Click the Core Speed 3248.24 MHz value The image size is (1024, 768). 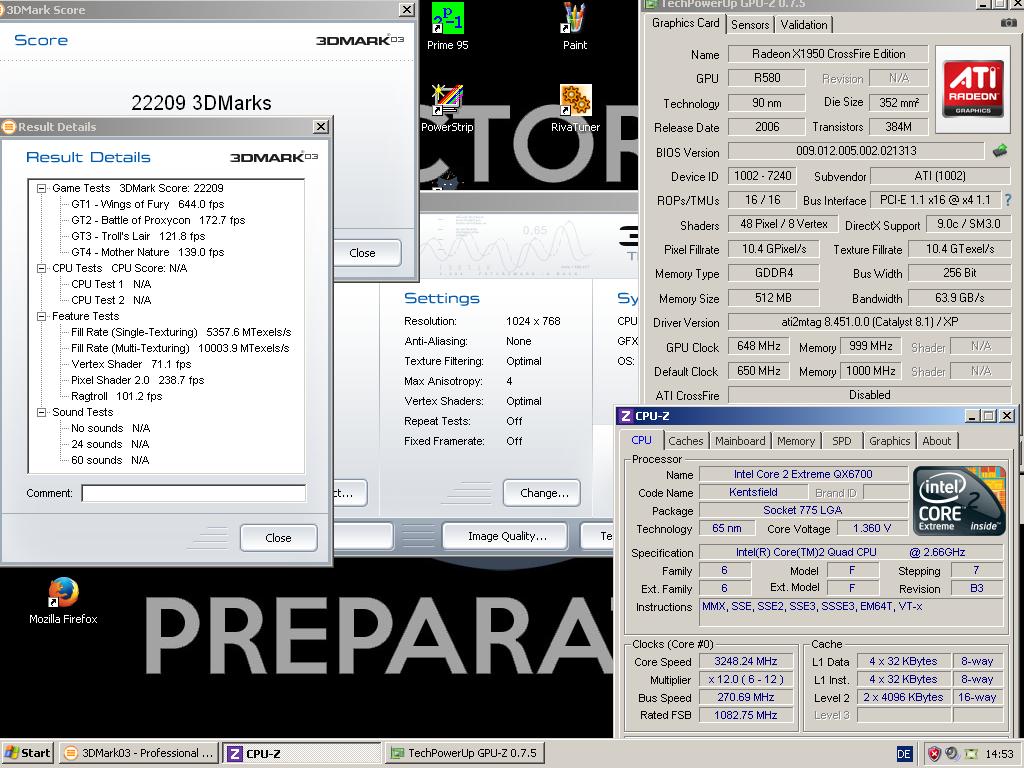click(746, 662)
